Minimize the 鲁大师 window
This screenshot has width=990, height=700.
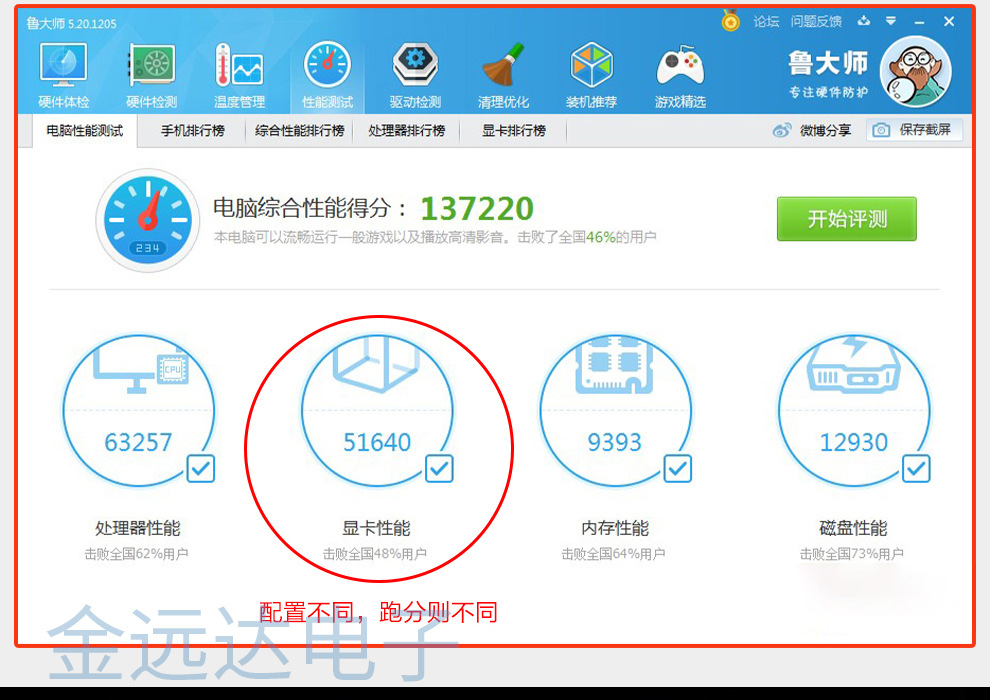coord(919,22)
